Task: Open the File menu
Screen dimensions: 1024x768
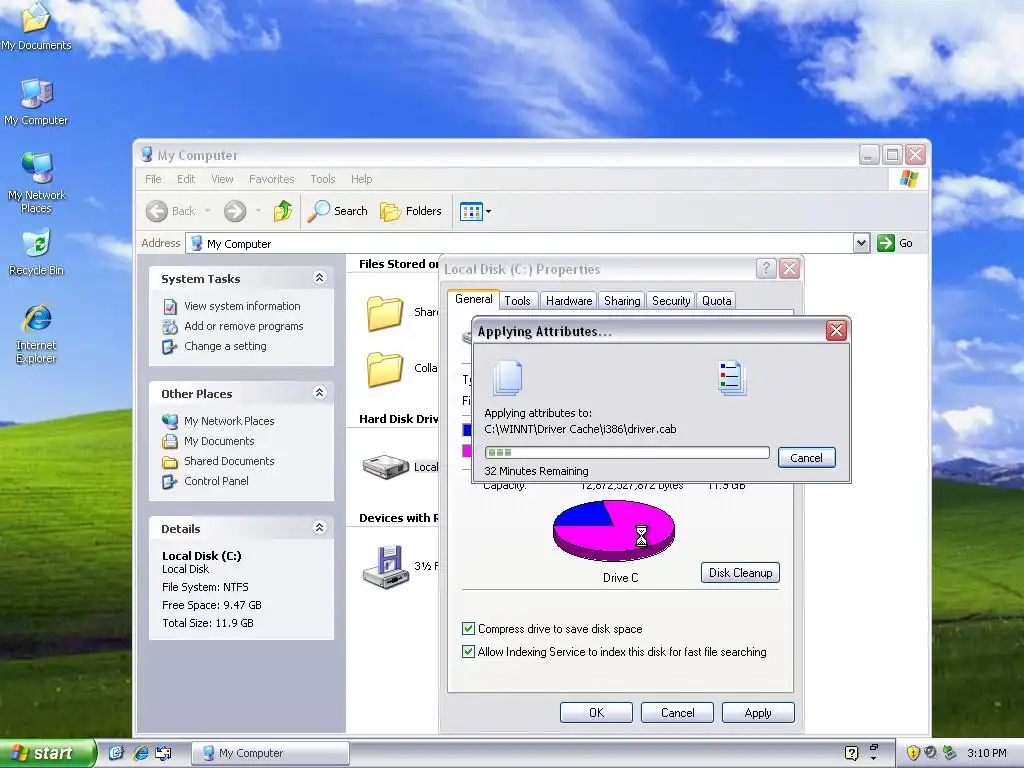Action: pyautogui.click(x=153, y=179)
